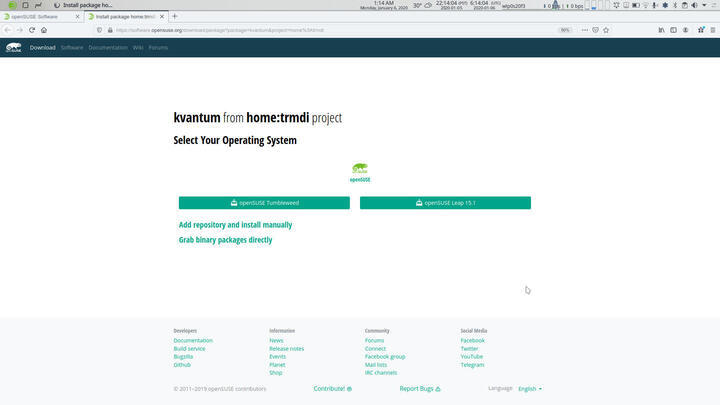Open the language English dropdown

pos(530,388)
